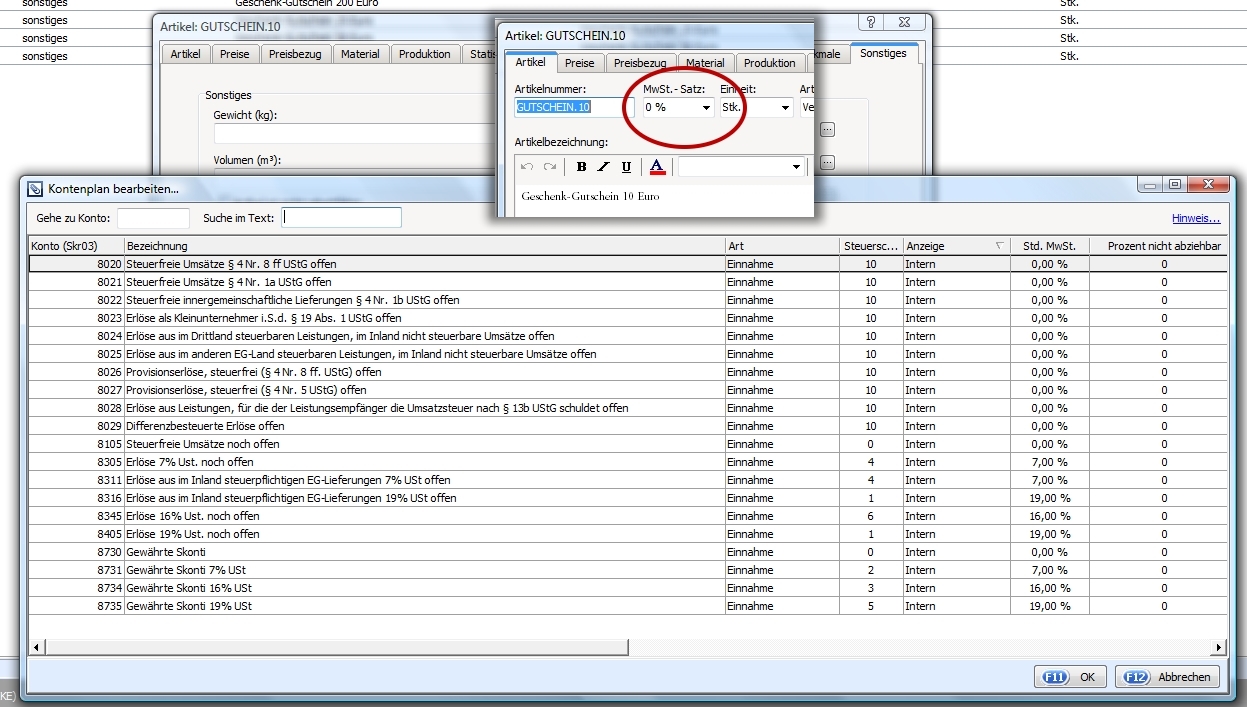Select account 8023 Erlöse als Kleinunternehmer
1247x707 pixels.
628,318
